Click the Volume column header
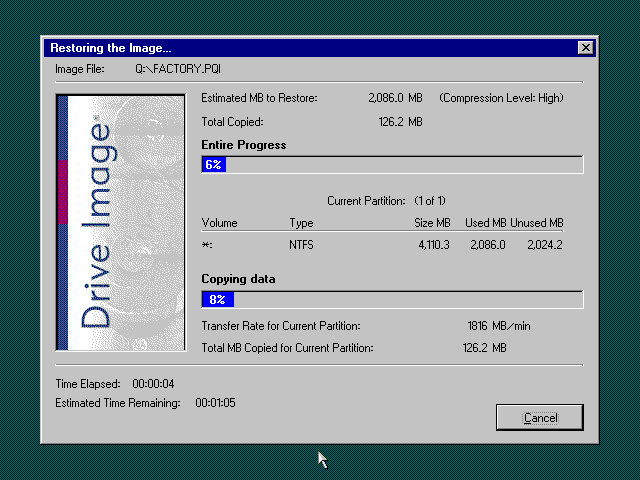Image resolution: width=640 pixels, height=480 pixels. [219, 223]
